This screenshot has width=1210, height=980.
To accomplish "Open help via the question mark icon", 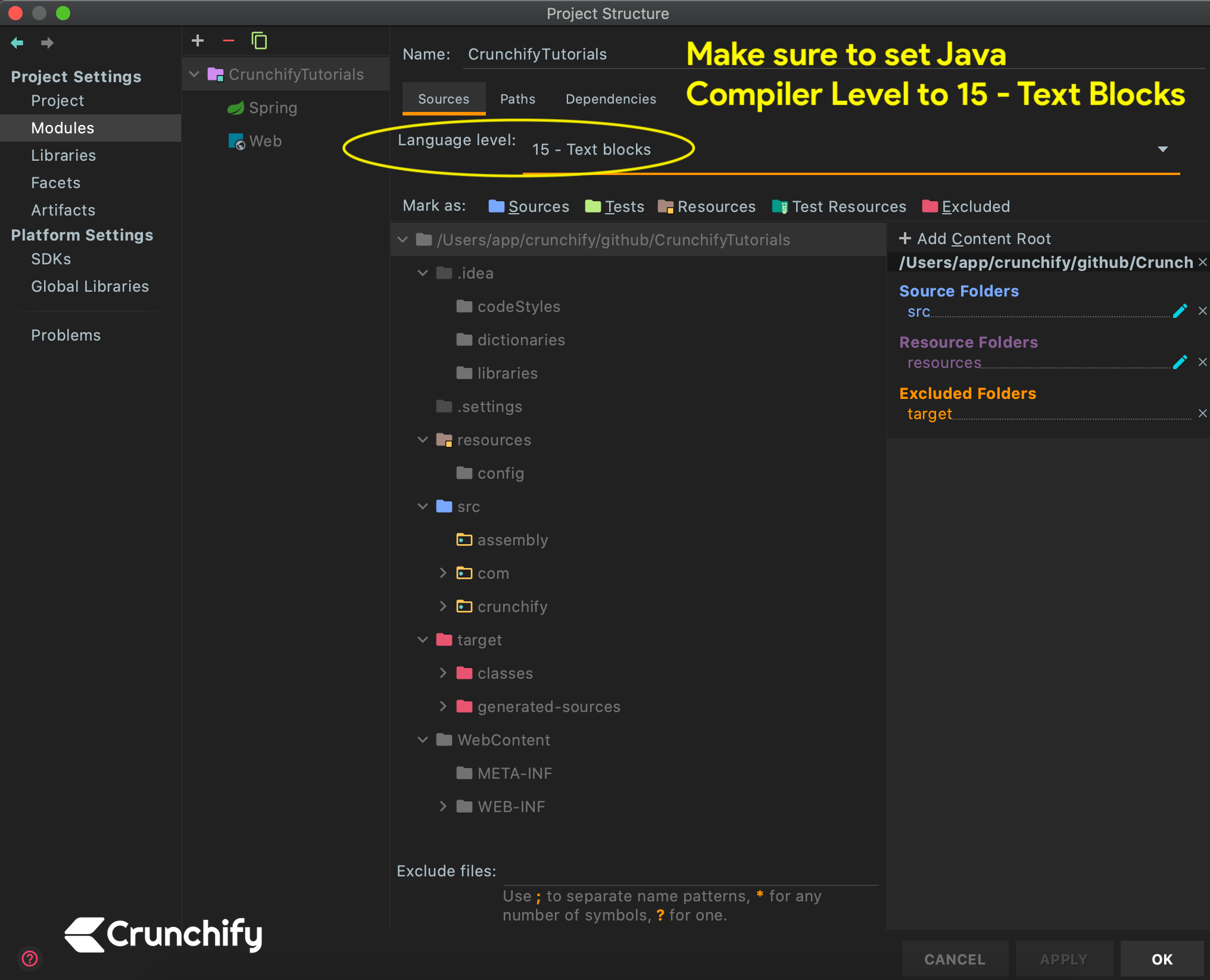I will pos(30,959).
